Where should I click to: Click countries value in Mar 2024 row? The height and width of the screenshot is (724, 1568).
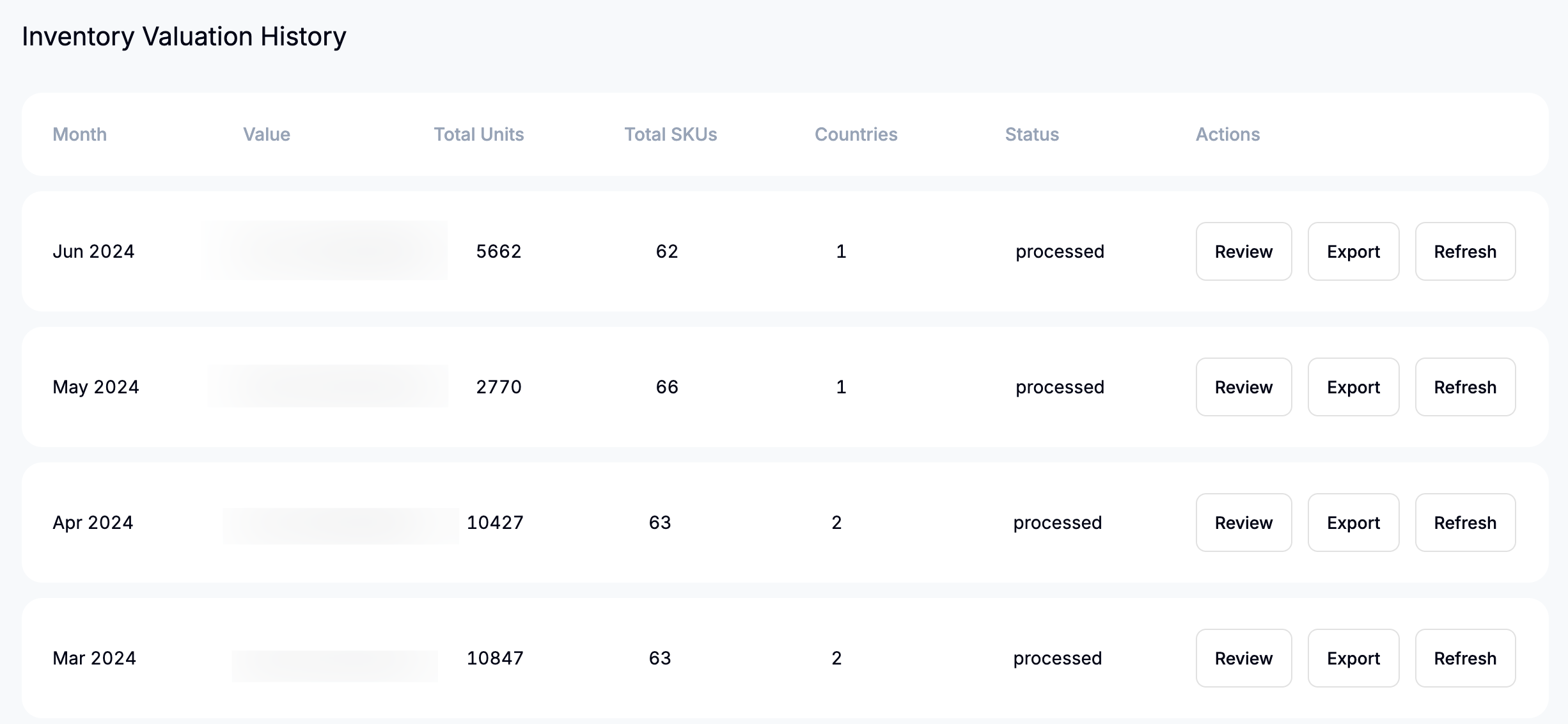pos(836,658)
